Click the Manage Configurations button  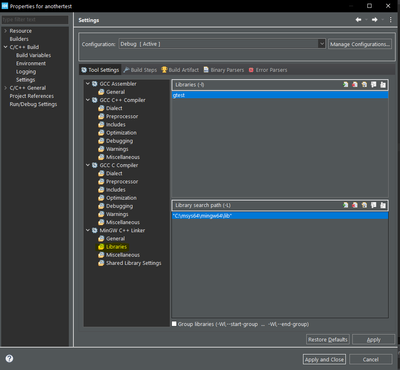click(360, 44)
